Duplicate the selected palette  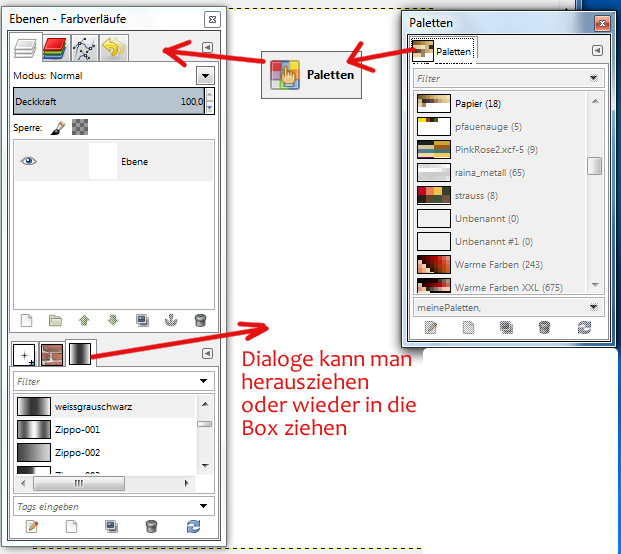click(507, 327)
